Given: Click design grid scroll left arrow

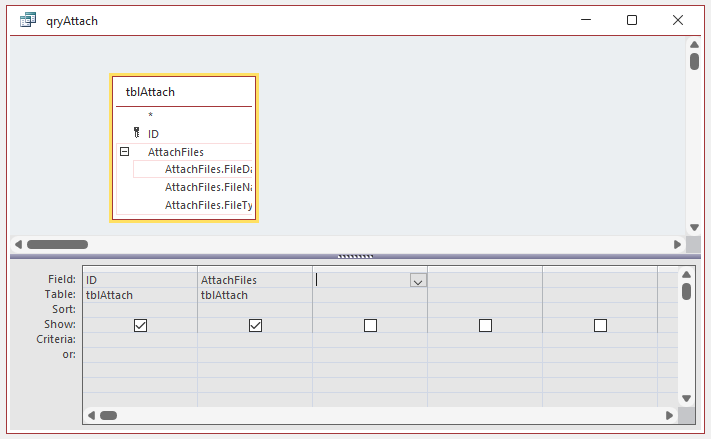Looking at the screenshot, I should [91, 415].
